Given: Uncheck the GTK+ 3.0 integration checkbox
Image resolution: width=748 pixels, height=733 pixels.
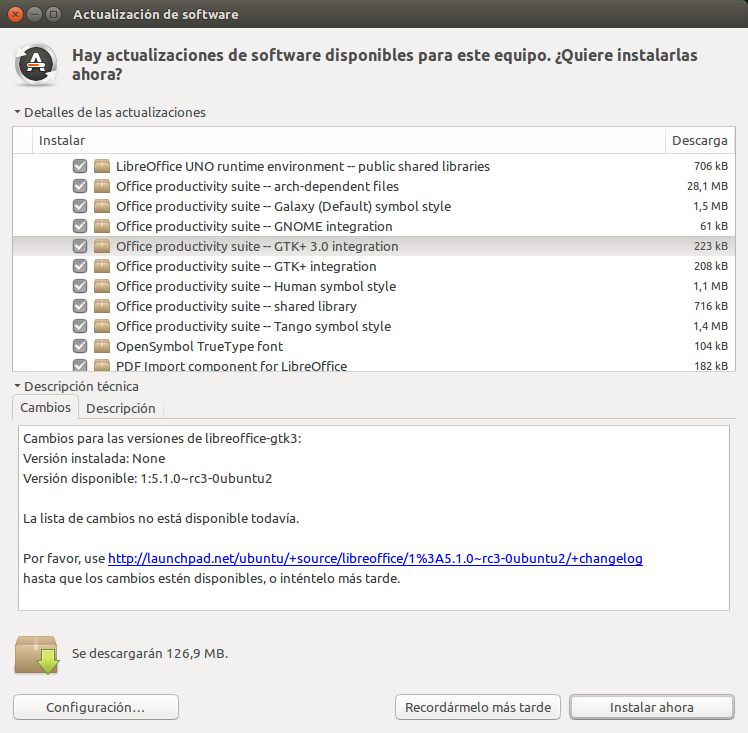Looking at the screenshot, I should point(80,246).
